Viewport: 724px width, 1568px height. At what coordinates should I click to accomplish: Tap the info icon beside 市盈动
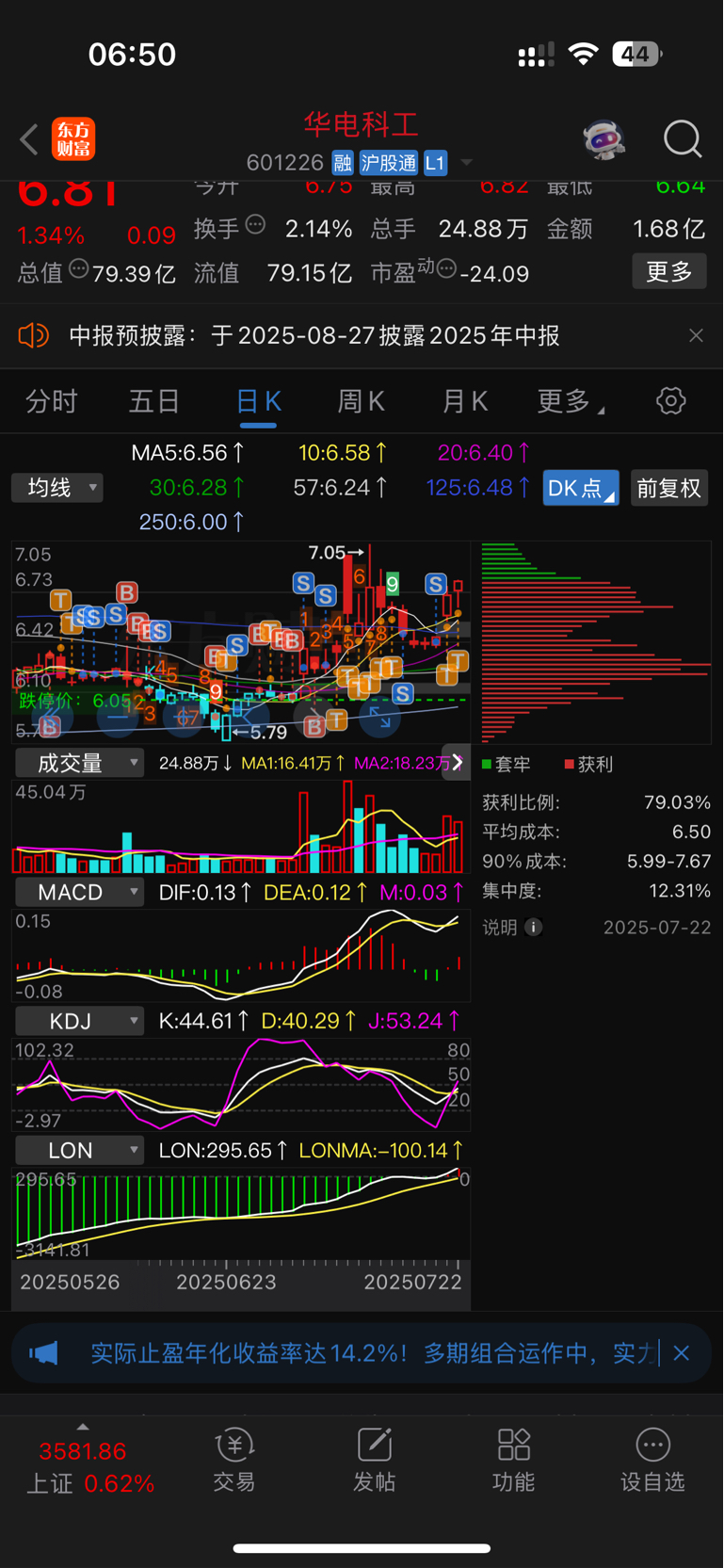pyautogui.click(x=446, y=269)
